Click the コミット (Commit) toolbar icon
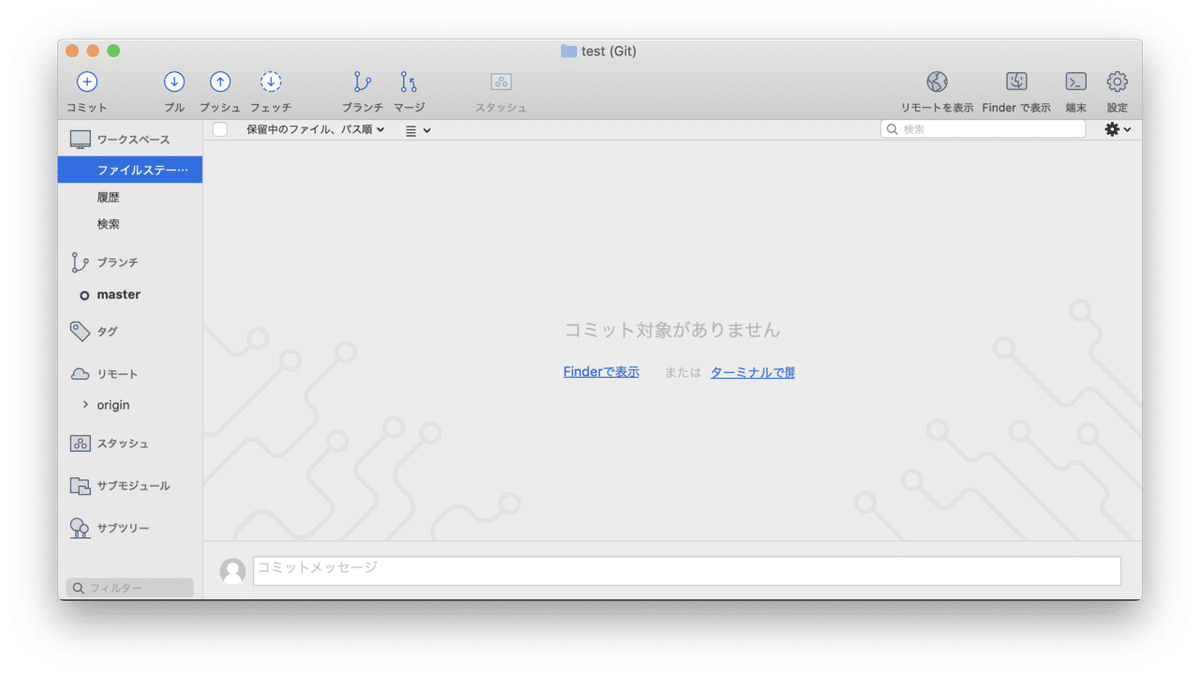Screen dimensions: 1200x677 (x=86, y=82)
